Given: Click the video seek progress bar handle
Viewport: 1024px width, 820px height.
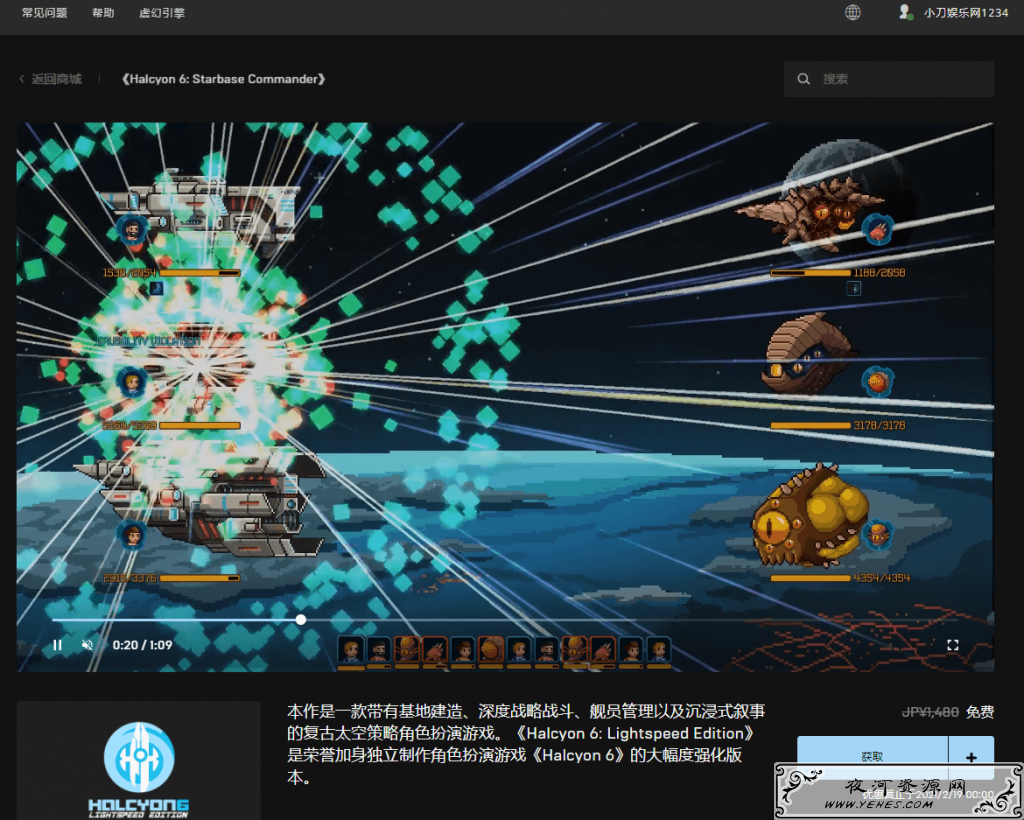Looking at the screenshot, I should point(300,620).
